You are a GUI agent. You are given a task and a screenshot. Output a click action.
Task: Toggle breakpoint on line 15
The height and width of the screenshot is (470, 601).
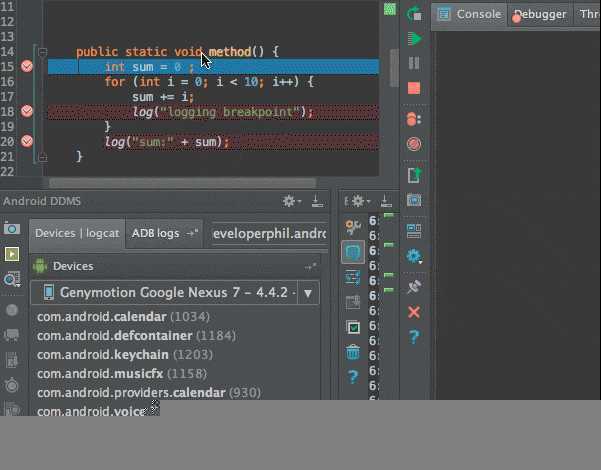(x=27, y=66)
